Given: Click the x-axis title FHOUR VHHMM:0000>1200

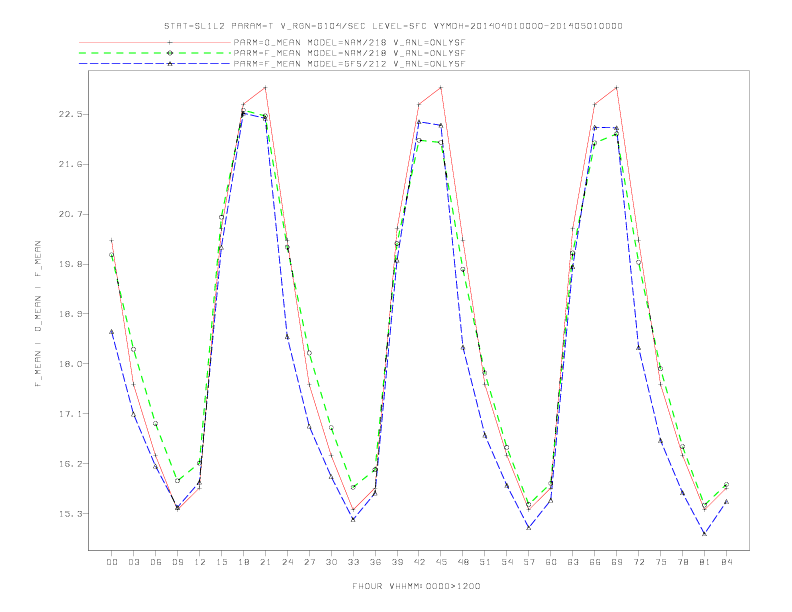Looking at the screenshot, I should (x=416, y=586).
